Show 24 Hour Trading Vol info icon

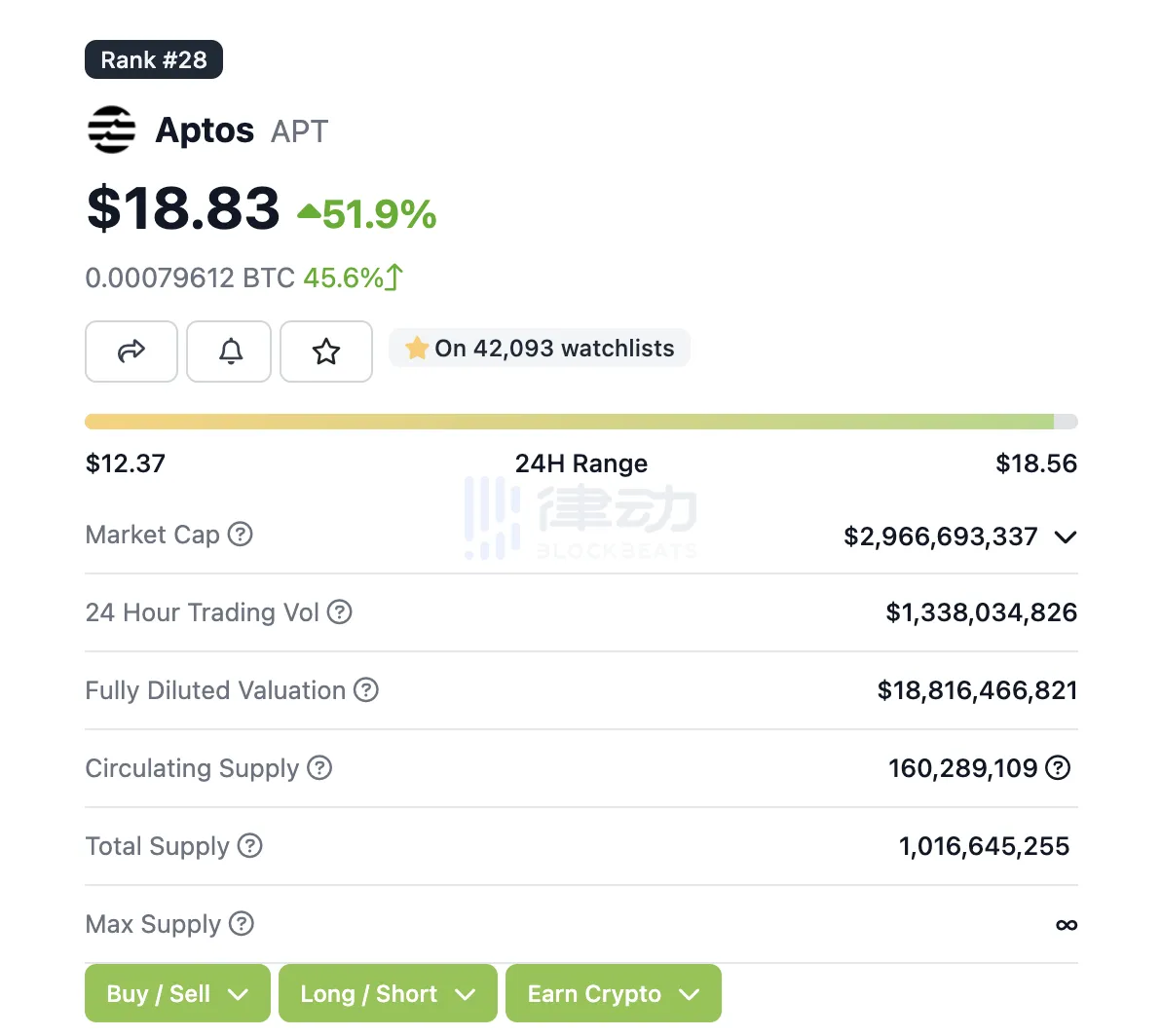click(339, 611)
